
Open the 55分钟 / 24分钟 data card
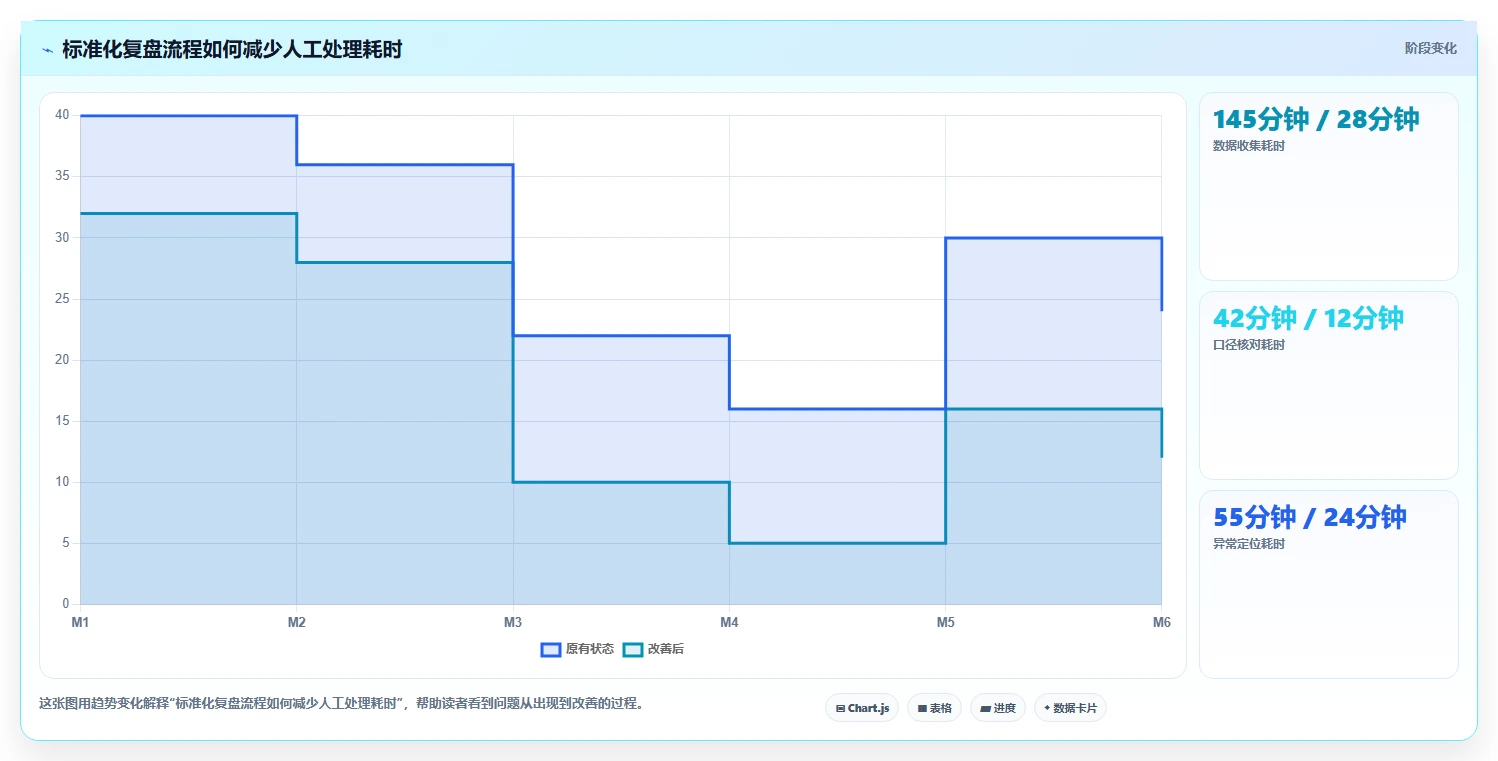pos(1329,584)
